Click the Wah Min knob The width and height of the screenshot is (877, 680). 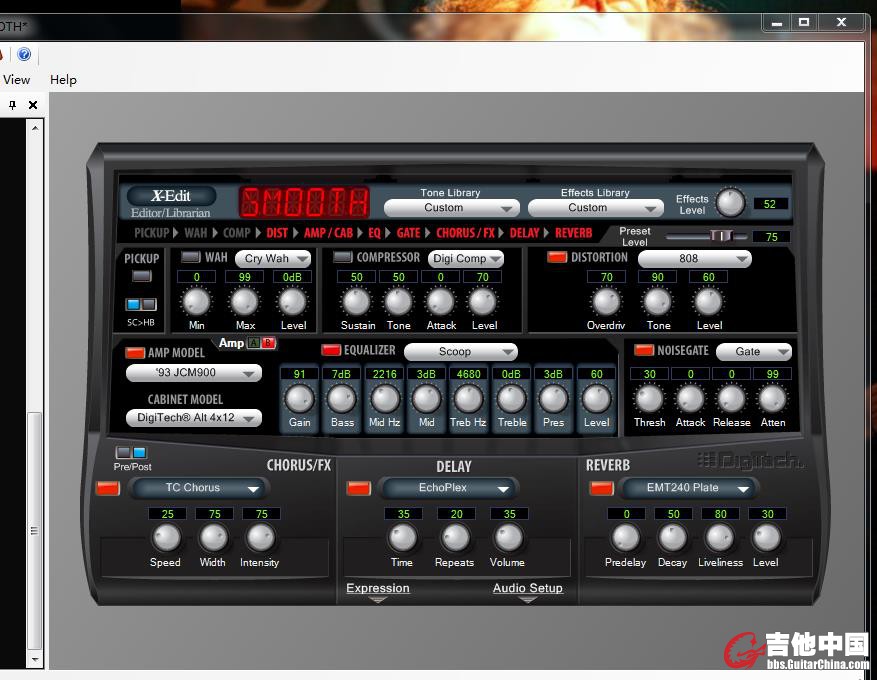point(196,302)
